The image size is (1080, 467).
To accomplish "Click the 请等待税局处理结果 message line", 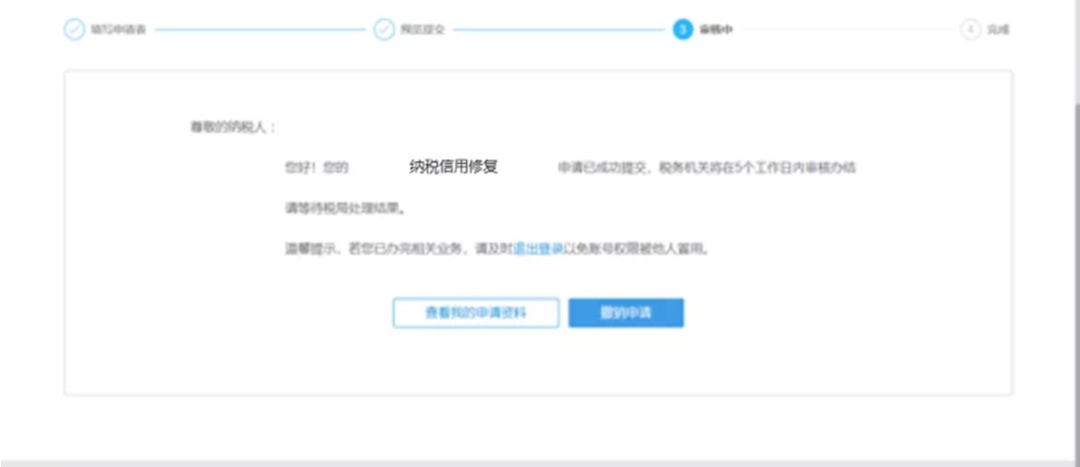I will point(345,207).
